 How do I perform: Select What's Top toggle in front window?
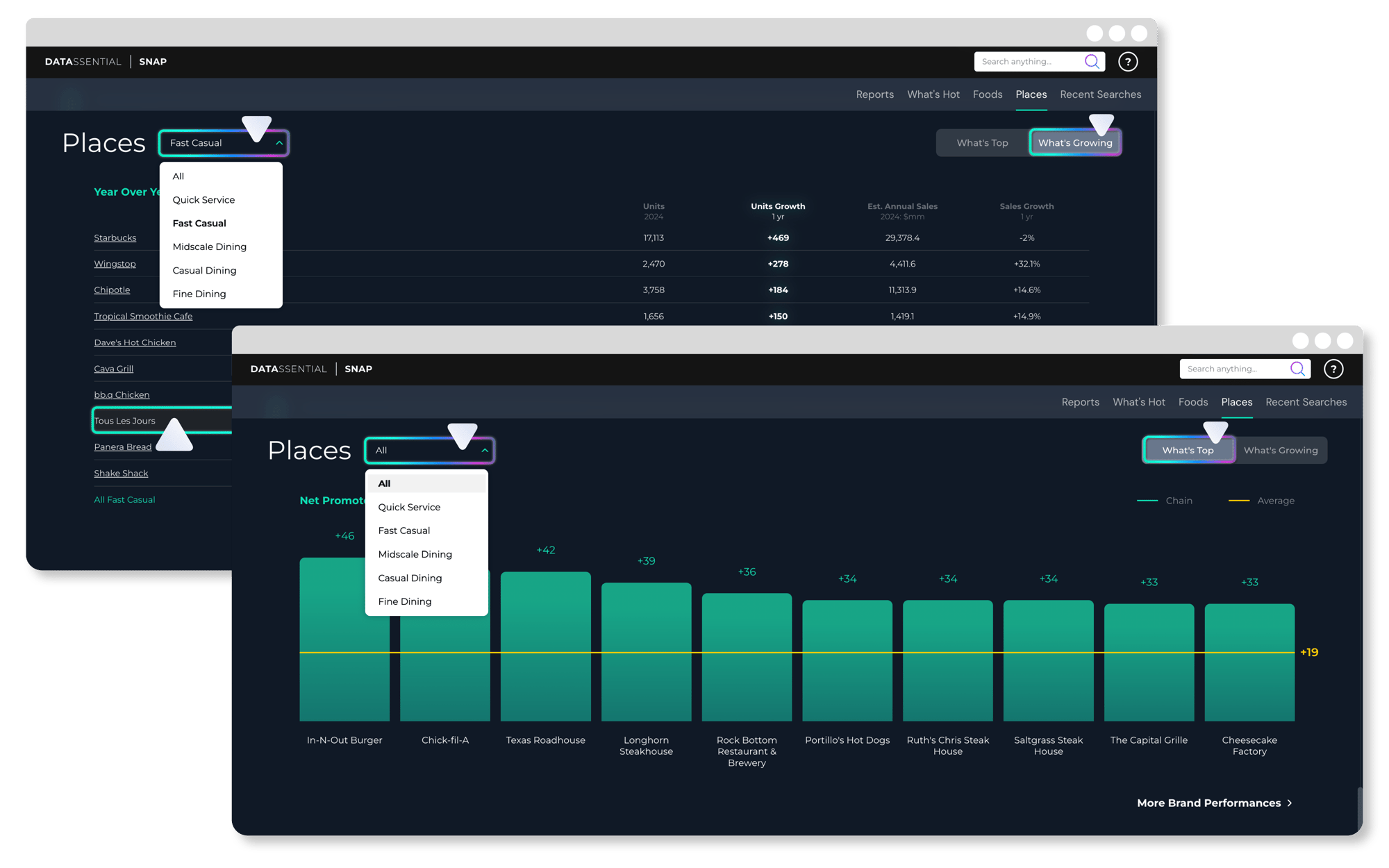click(x=1188, y=450)
